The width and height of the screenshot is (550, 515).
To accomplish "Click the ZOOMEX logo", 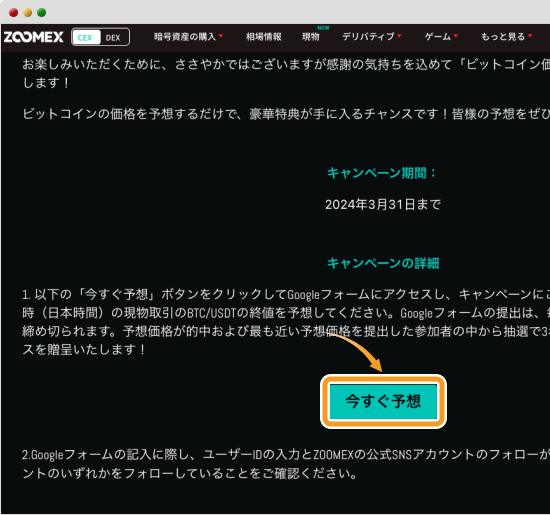I will tap(34, 37).
